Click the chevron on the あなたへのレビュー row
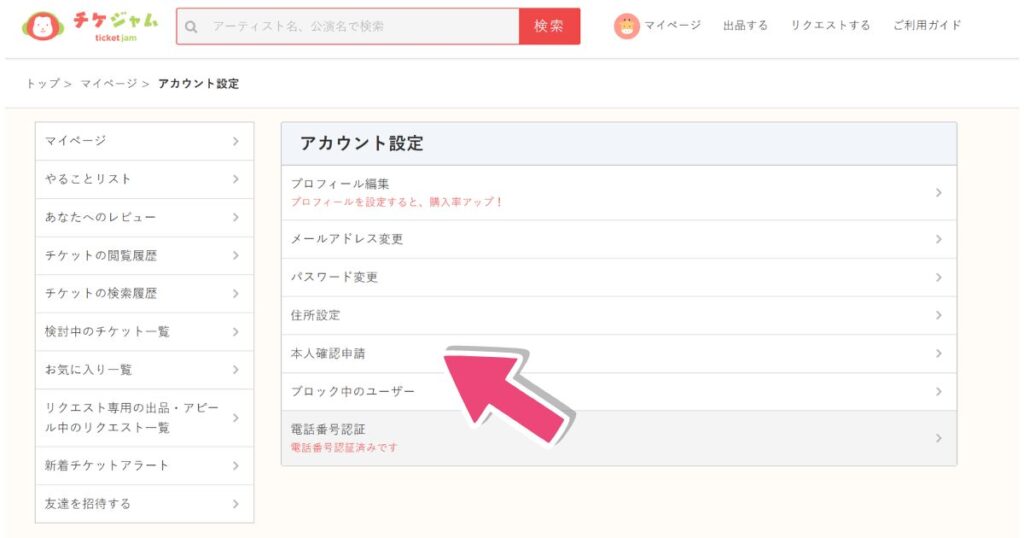Viewport: 1024px width, 538px height. pyautogui.click(x=236, y=217)
